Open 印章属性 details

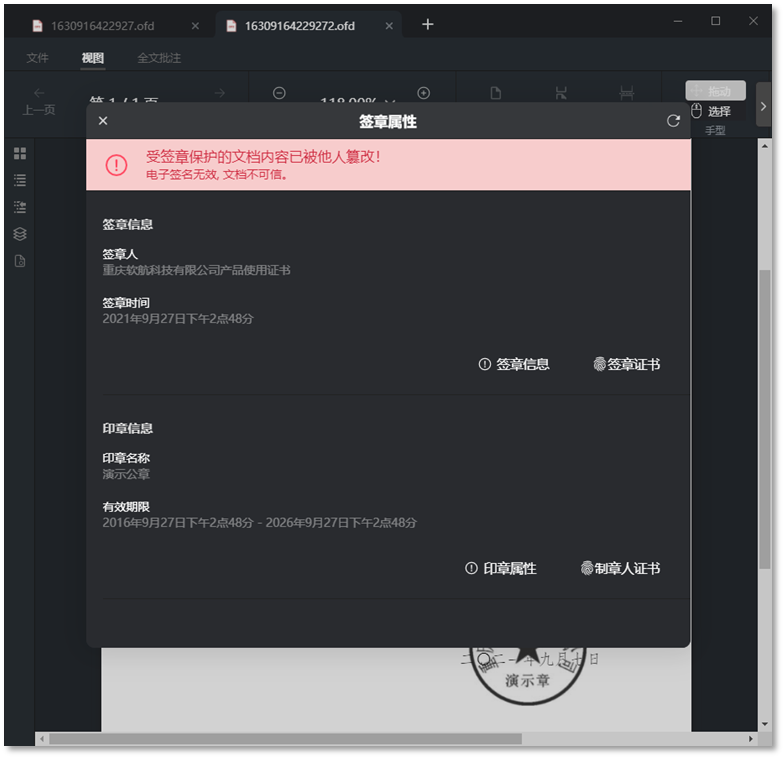[500, 568]
